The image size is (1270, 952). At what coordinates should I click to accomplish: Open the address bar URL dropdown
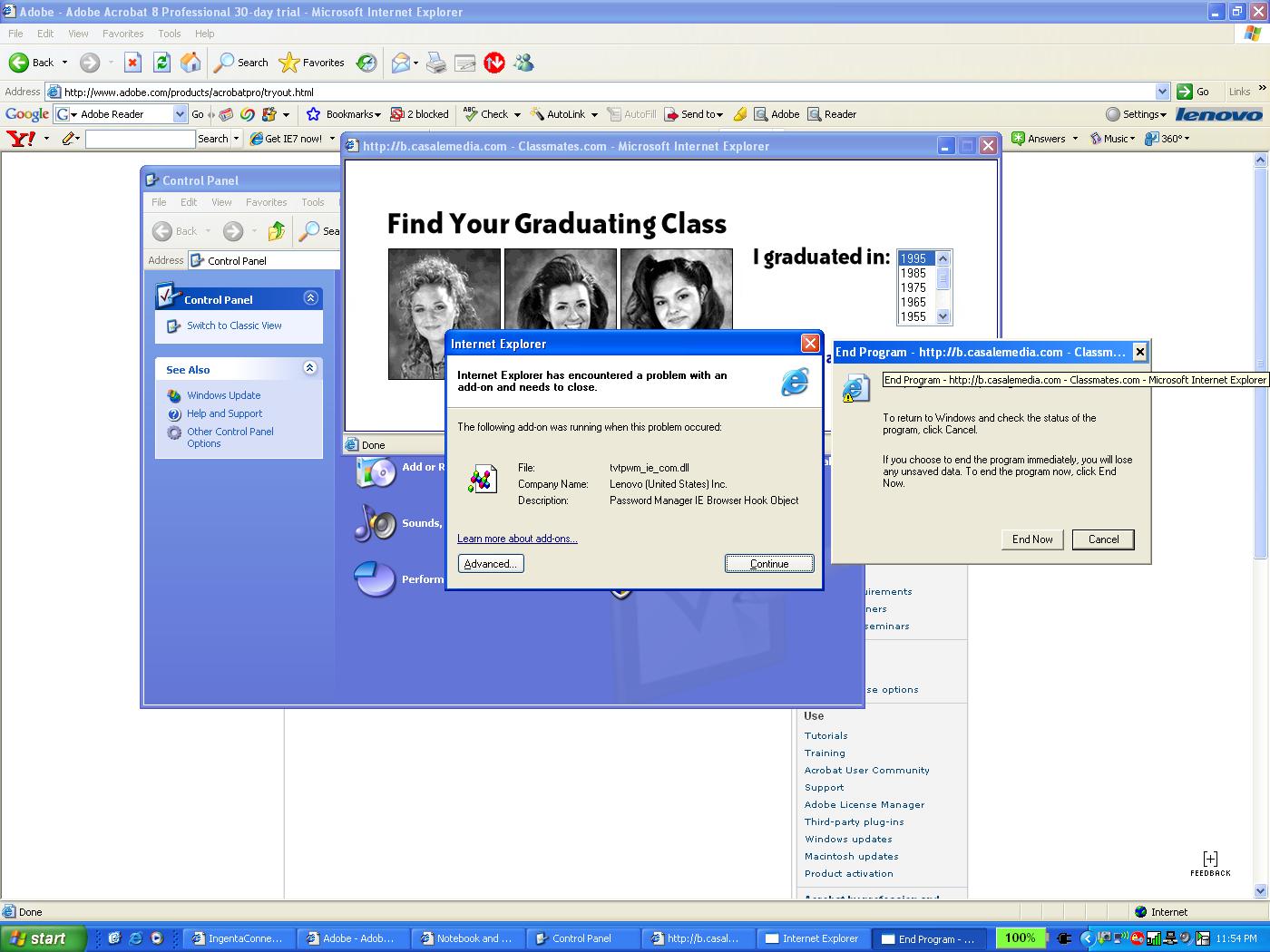click(x=1162, y=92)
